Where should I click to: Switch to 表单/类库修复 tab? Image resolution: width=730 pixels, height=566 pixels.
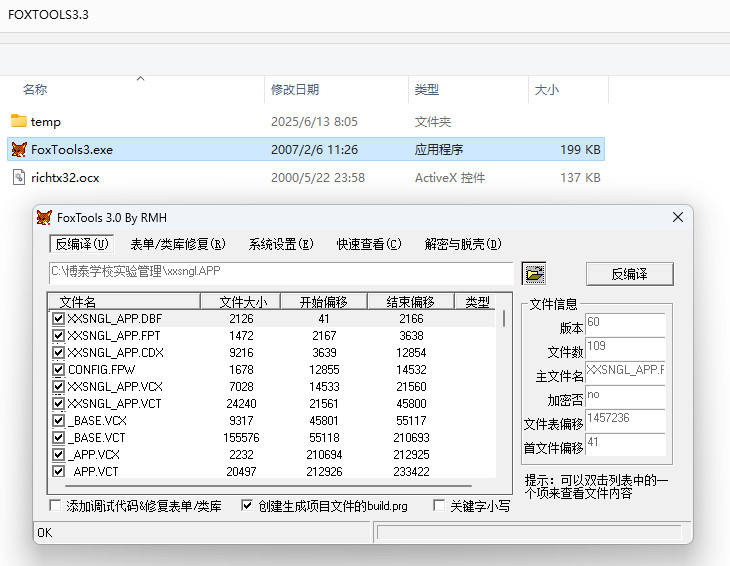point(178,244)
